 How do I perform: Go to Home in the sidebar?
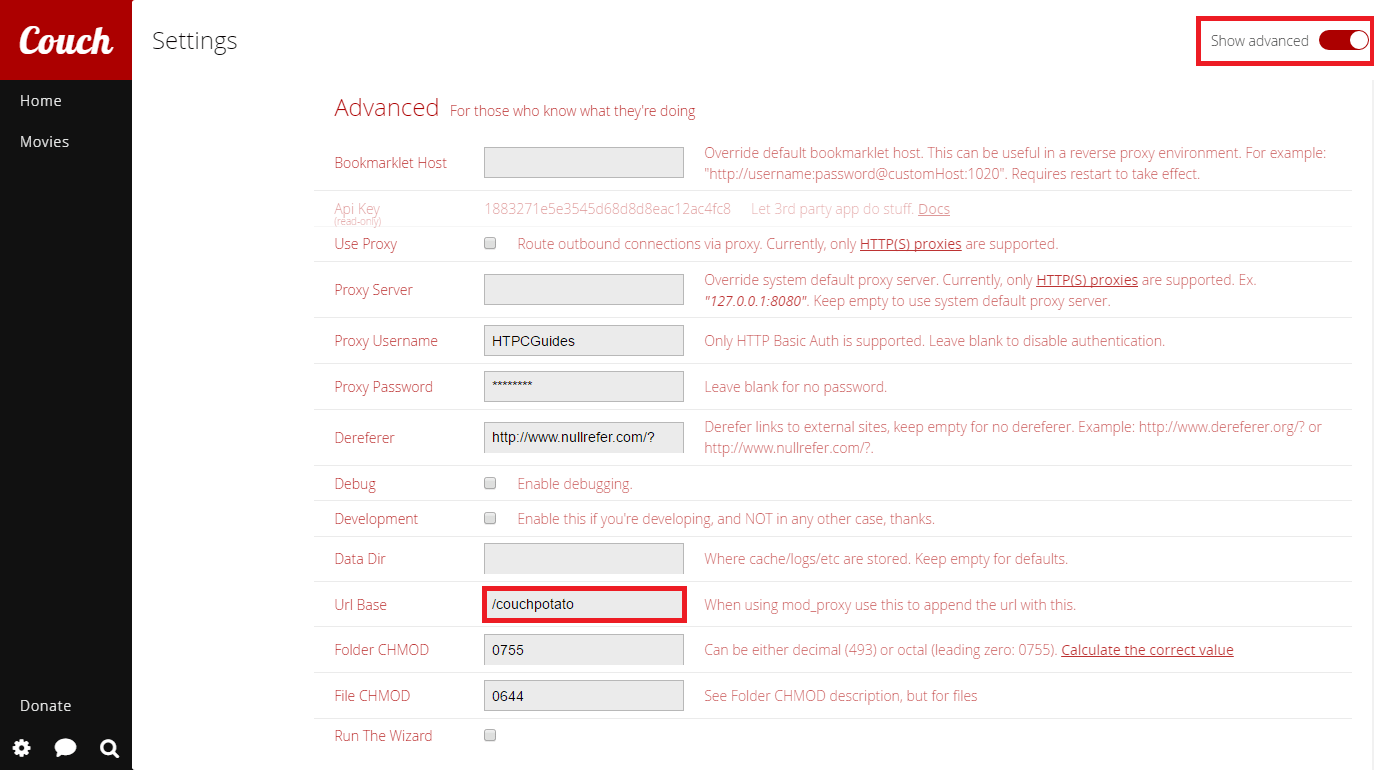41,101
